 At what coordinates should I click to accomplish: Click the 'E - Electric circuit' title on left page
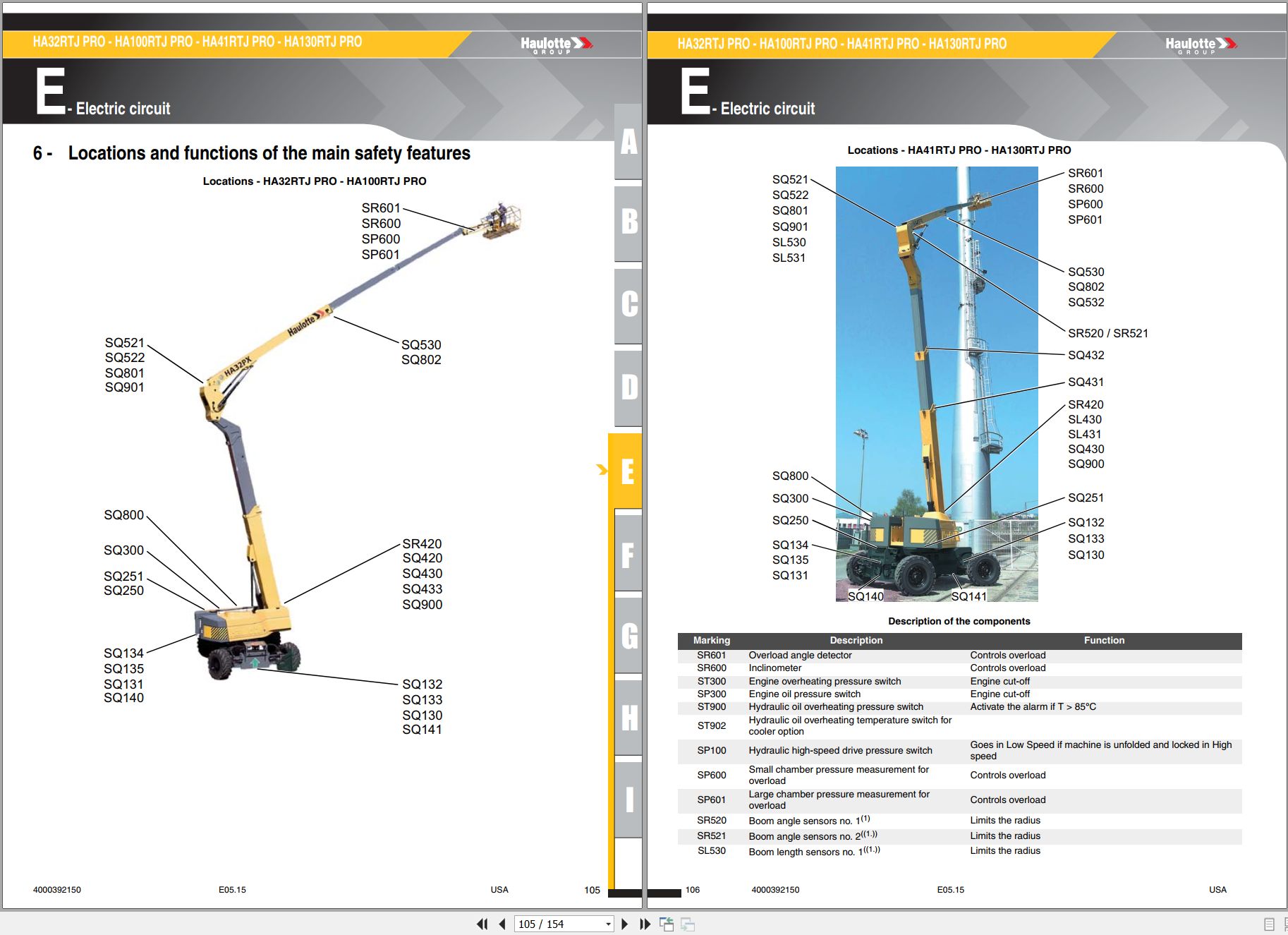pyautogui.click(x=103, y=92)
